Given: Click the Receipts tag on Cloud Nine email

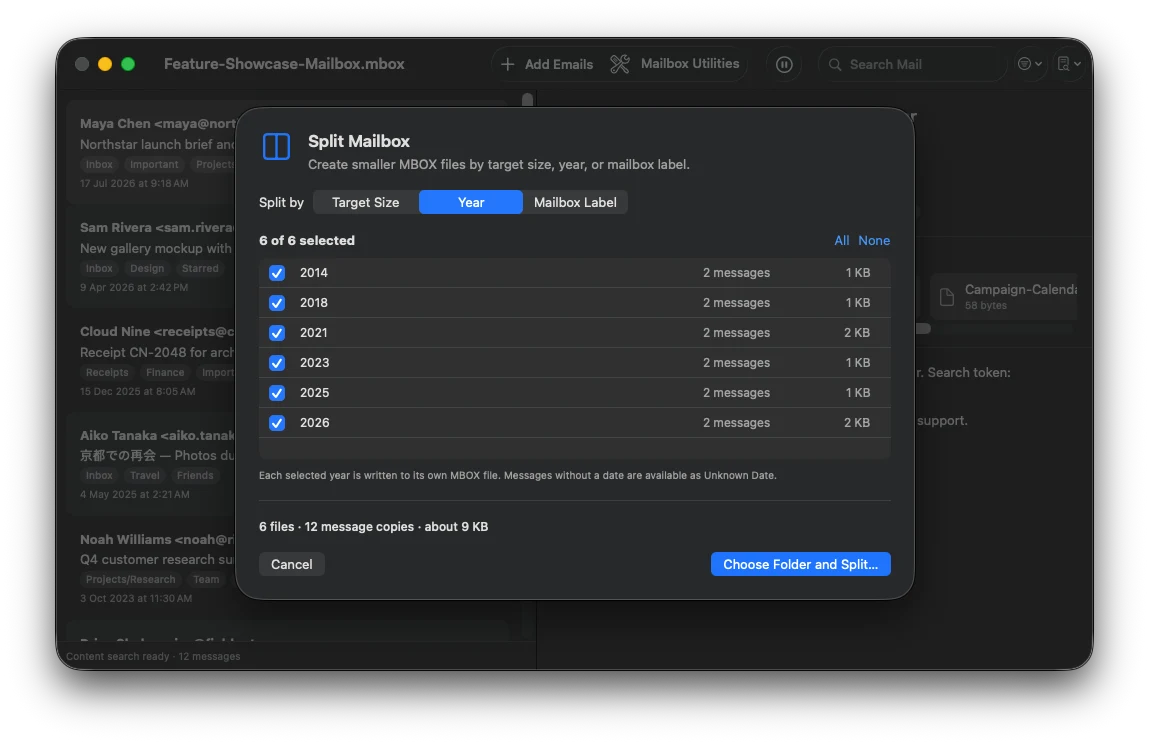Looking at the screenshot, I should [107, 373].
